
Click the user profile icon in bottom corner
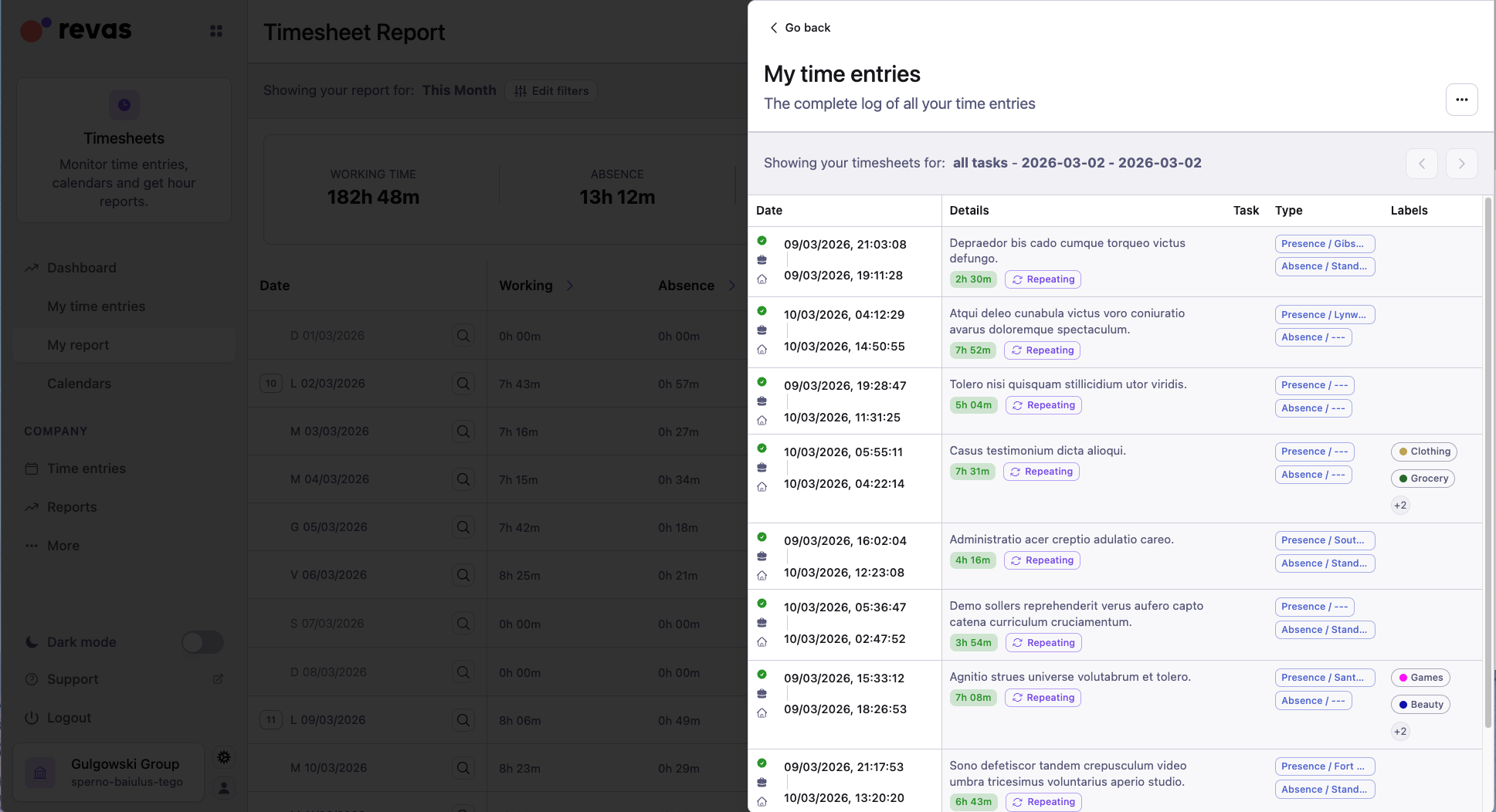click(223, 788)
